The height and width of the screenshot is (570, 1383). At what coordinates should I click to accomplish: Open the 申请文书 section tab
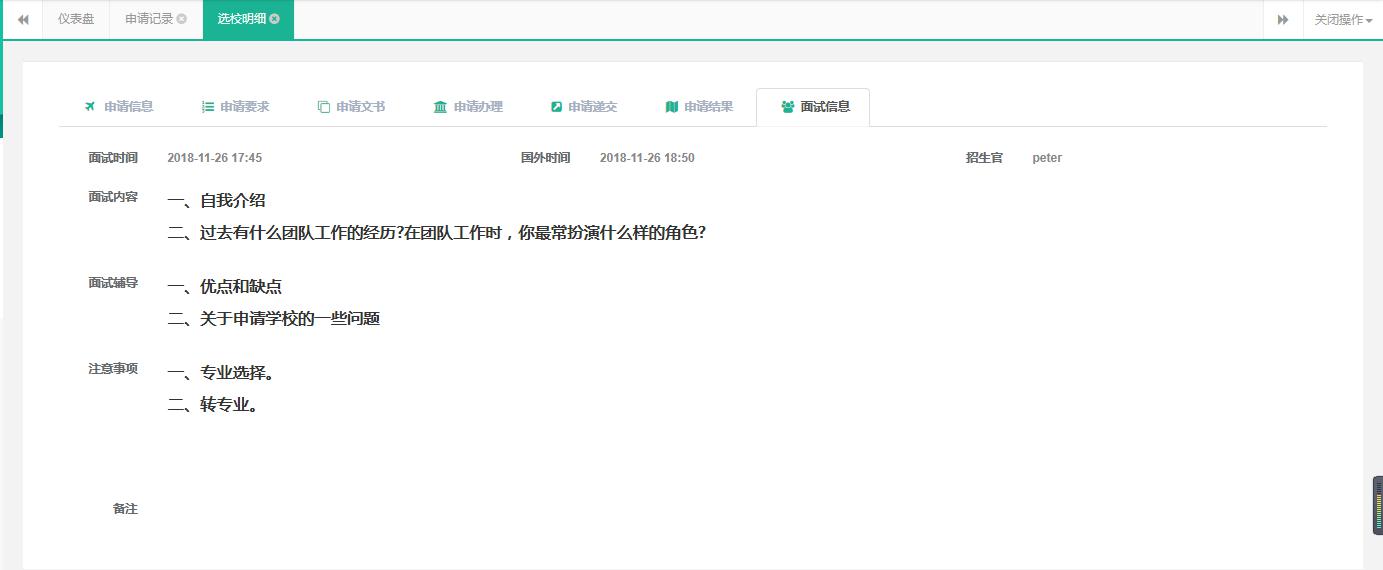(351, 107)
